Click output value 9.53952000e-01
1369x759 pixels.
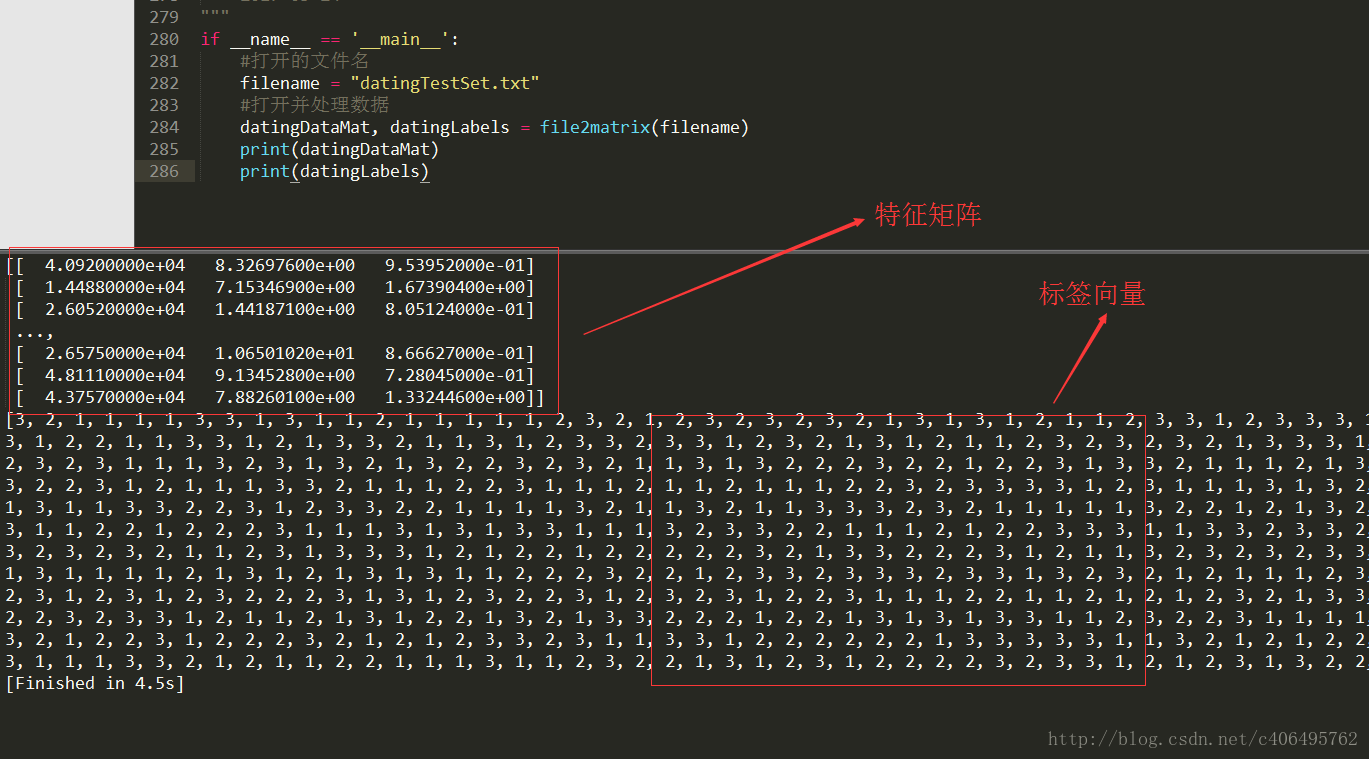pos(455,265)
